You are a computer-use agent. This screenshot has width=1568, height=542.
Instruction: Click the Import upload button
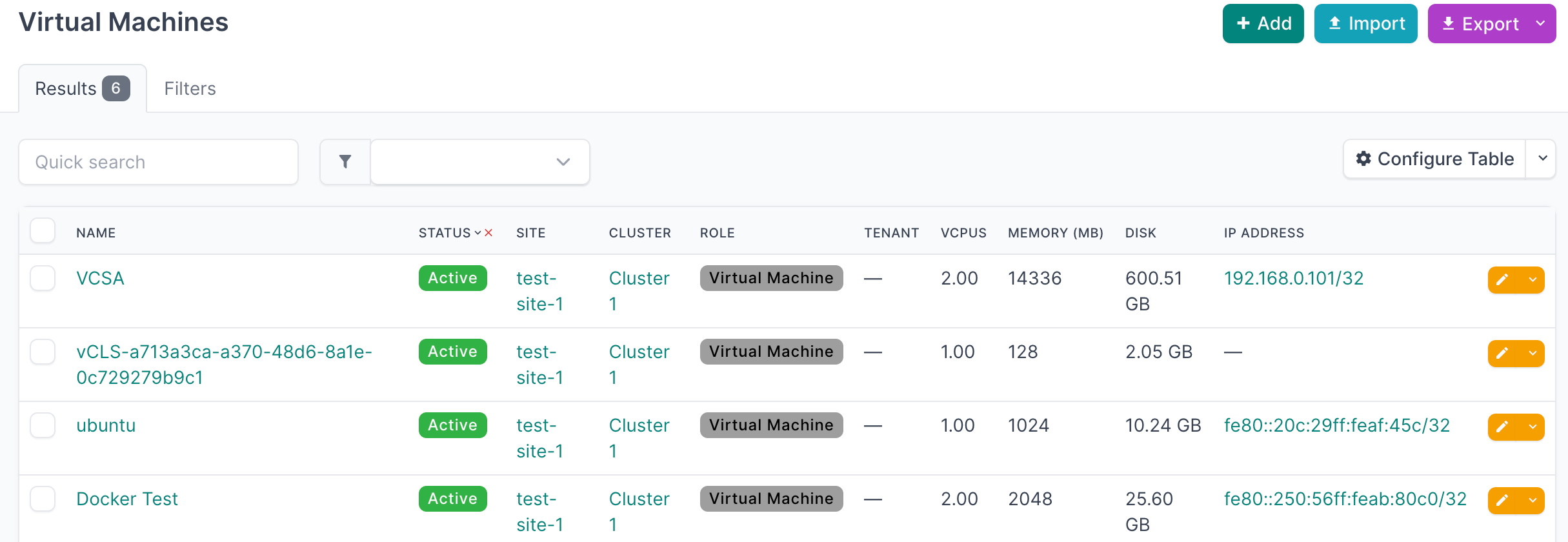(1365, 24)
